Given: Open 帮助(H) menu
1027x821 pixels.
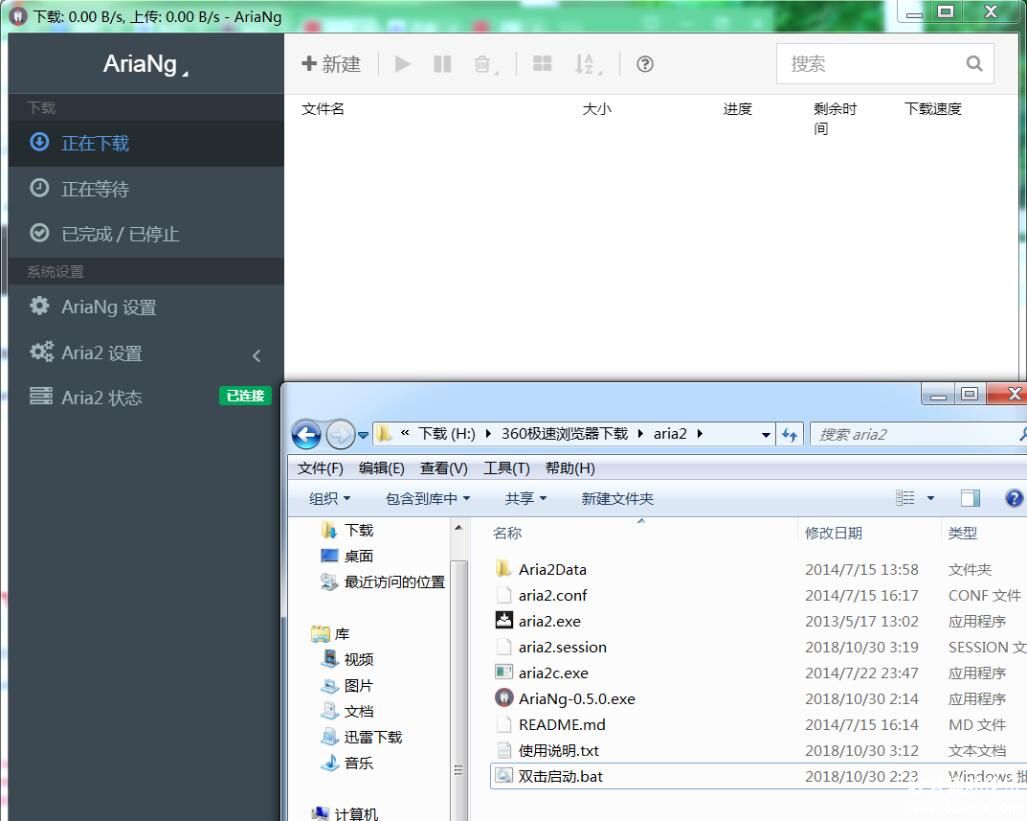Looking at the screenshot, I should pos(570,468).
